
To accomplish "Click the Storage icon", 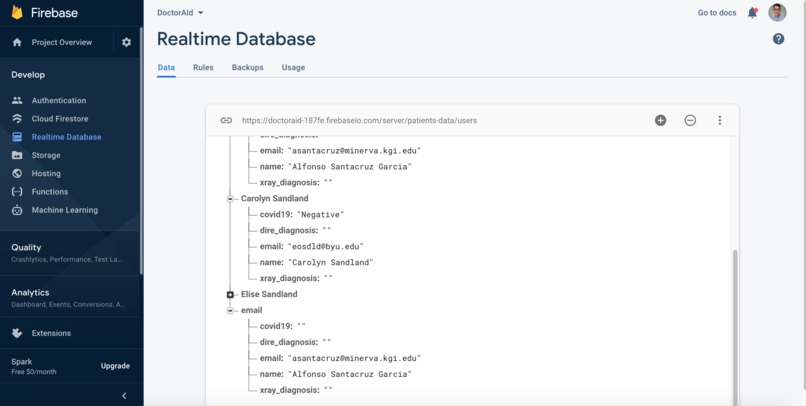I will click(17, 155).
